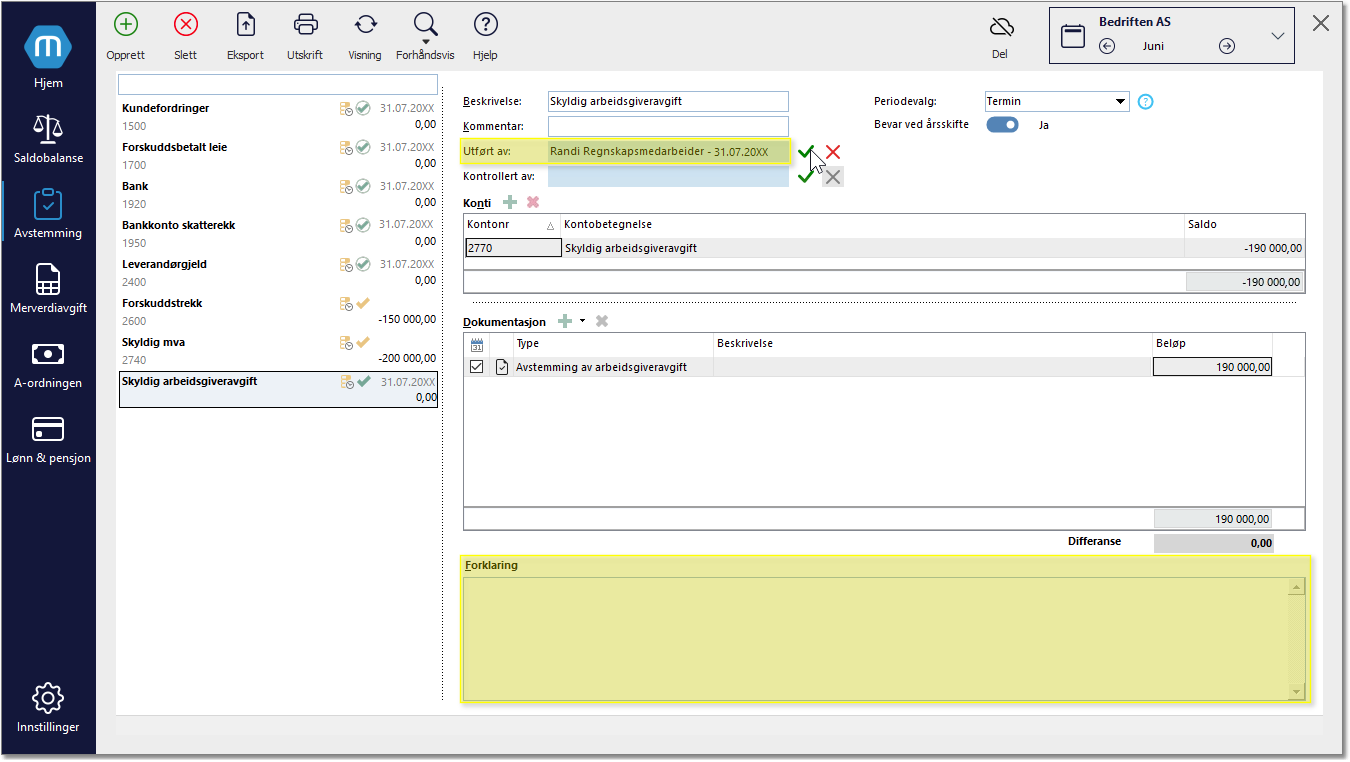Add documentation with Dokumentasjon plus icon
The height and width of the screenshot is (762, 1350).
pyautogui.click(x=565, y=321)
